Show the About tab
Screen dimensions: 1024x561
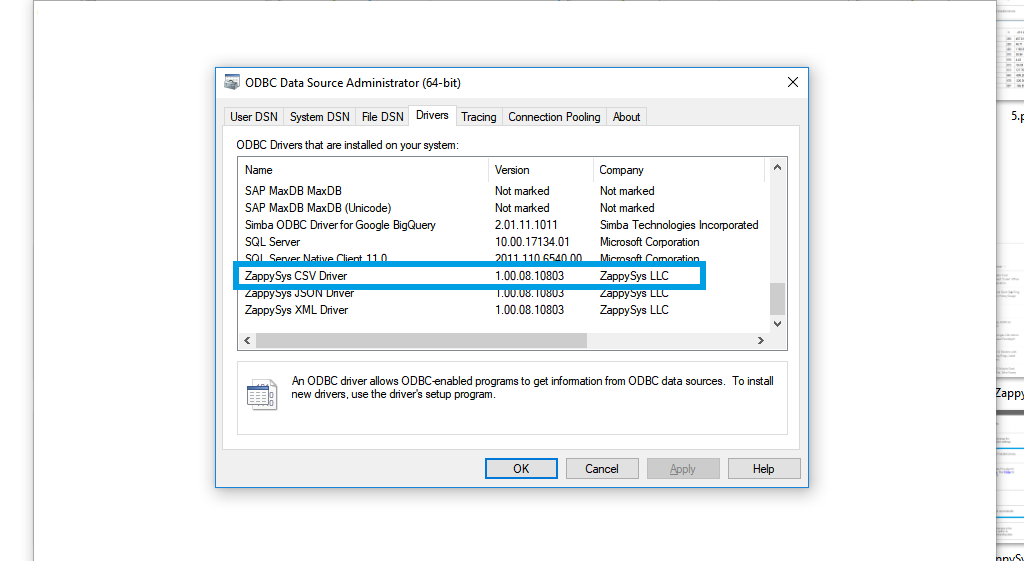click(626, 117)
